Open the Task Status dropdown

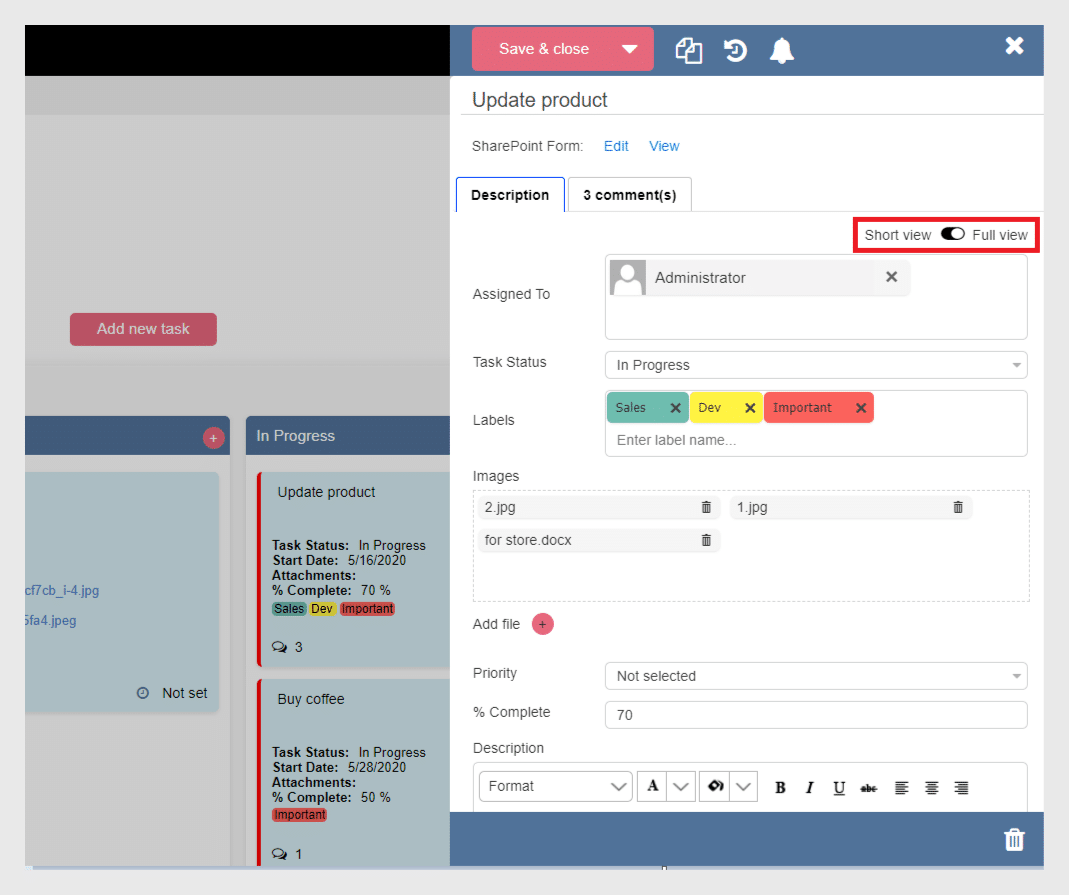(x=815, y=365)
